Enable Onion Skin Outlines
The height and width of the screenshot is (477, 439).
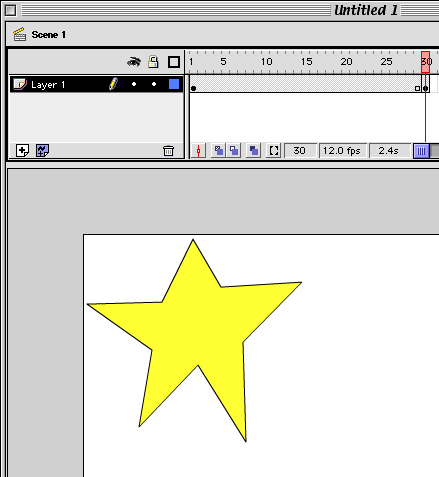pyautogui.click(x=234, y=151)
